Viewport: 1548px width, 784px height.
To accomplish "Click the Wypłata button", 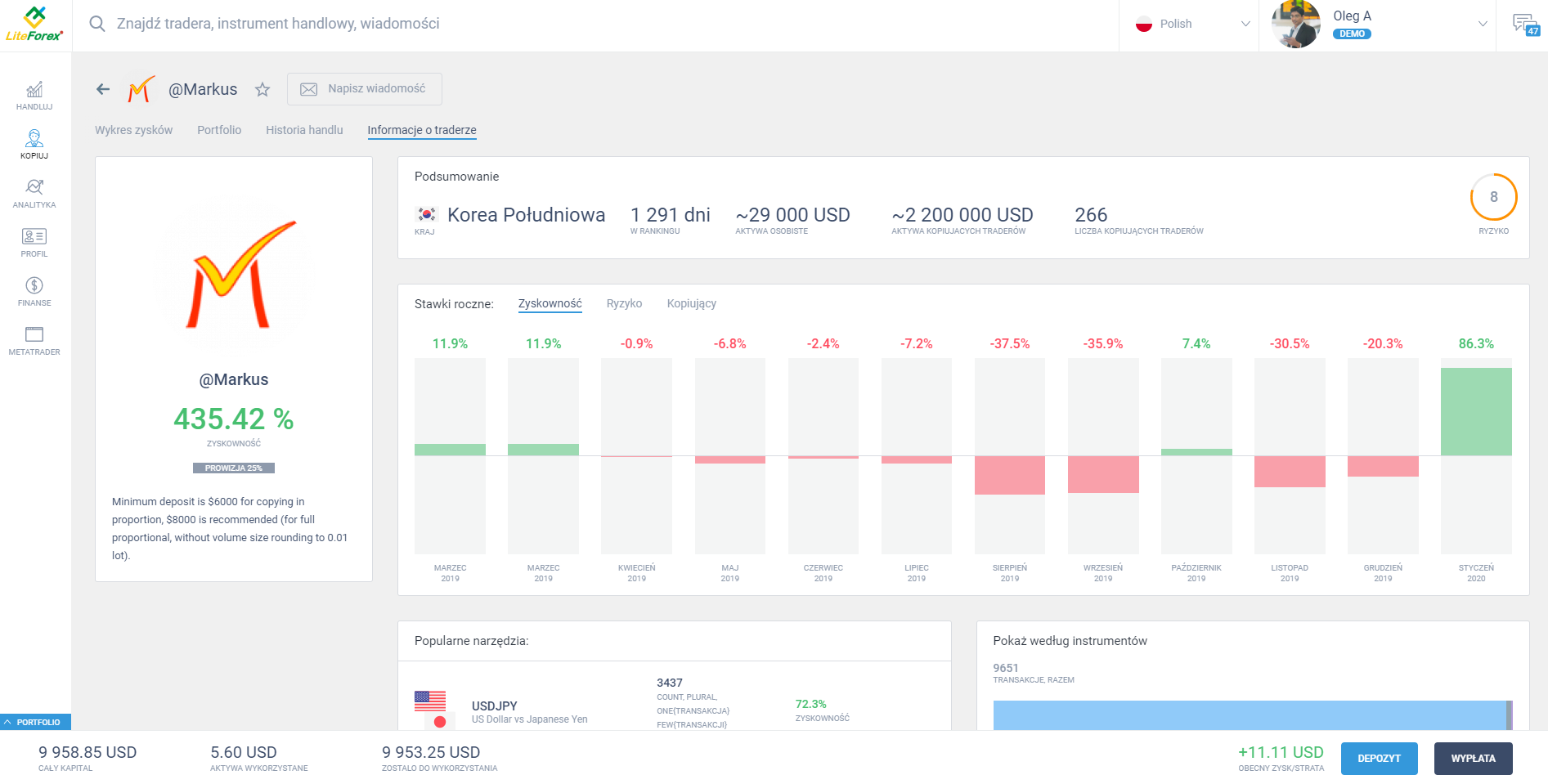I will point(1473,758).
